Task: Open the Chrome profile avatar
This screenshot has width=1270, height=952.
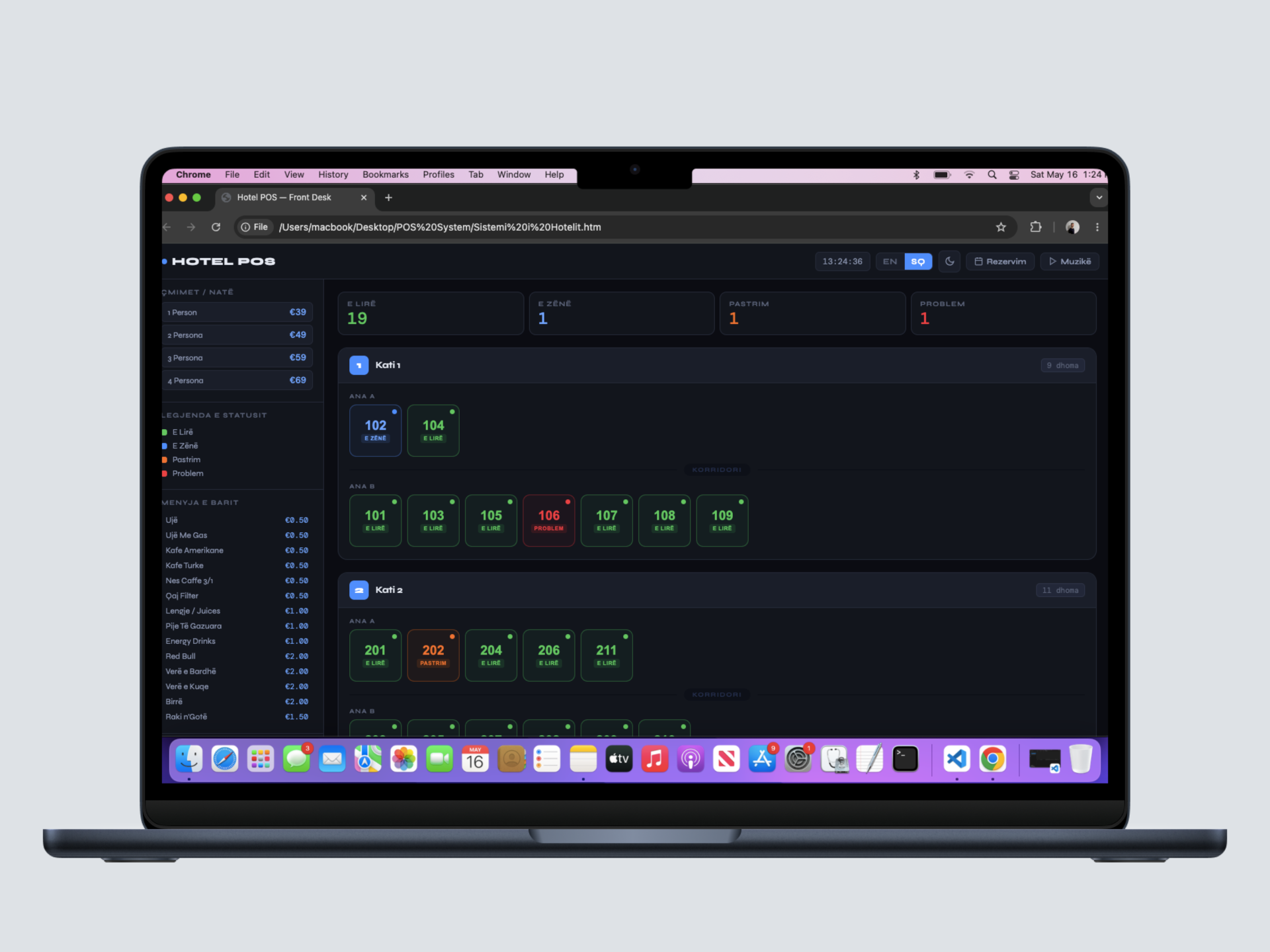Action: (x=1072, y=227)
